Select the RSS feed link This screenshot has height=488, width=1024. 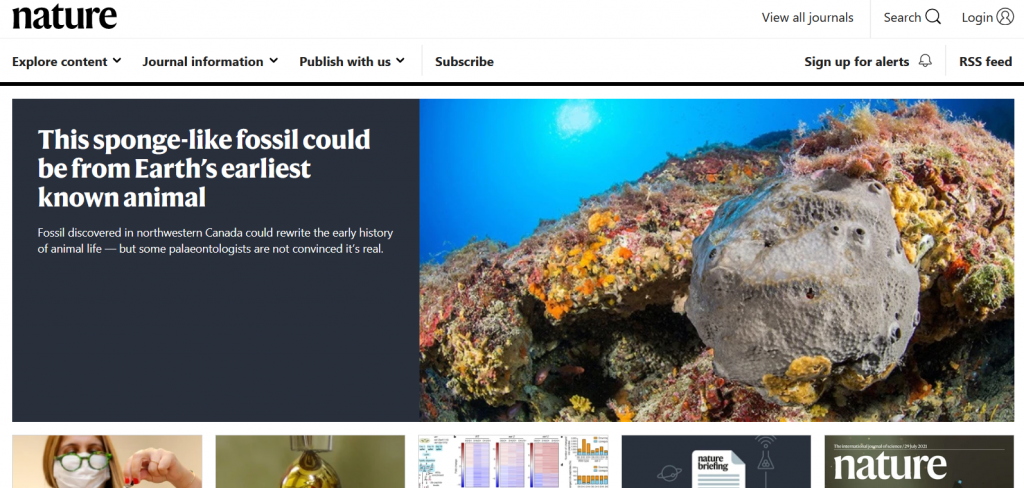tap(985, 61)
